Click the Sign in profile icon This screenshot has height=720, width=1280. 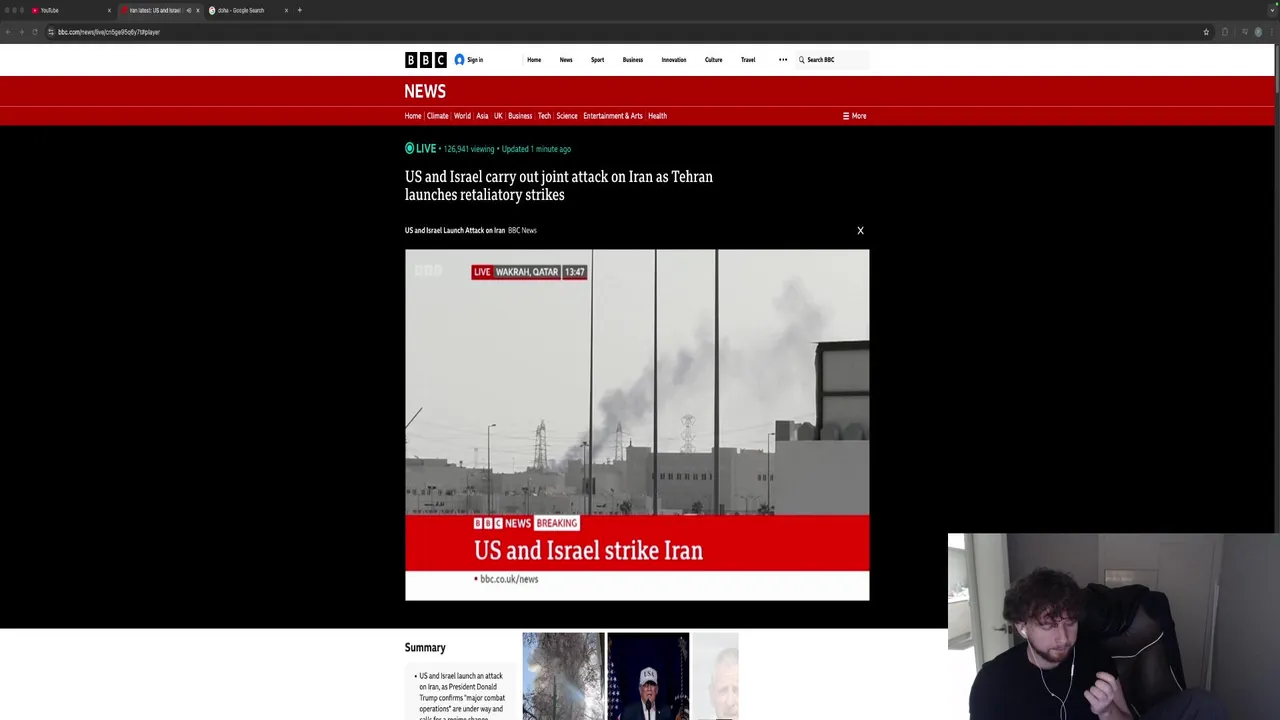pos(459,60)
